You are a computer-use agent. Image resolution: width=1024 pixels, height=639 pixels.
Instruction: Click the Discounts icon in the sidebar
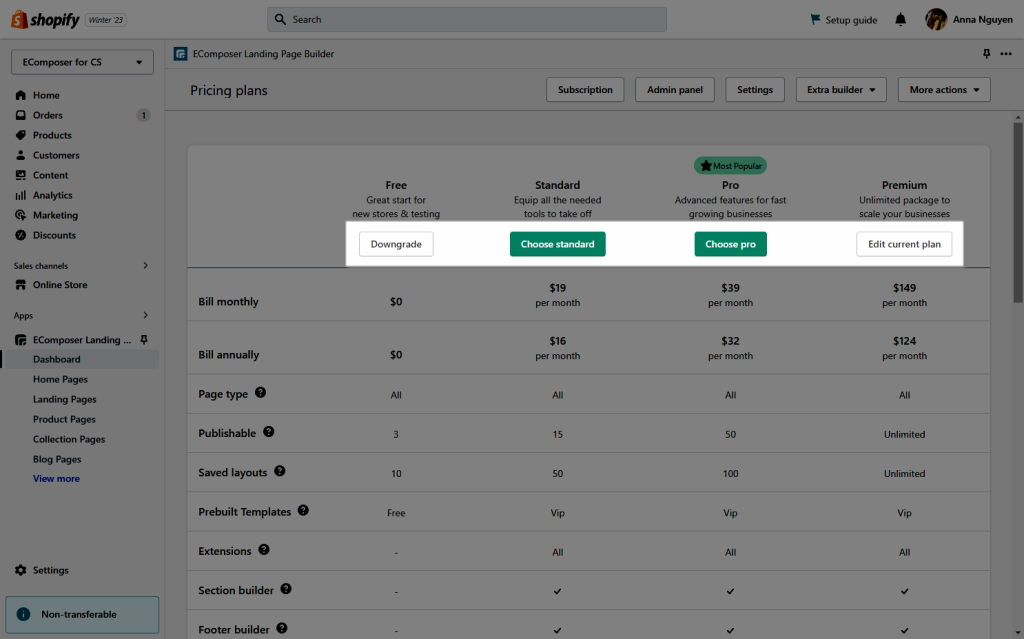point(21,235)
